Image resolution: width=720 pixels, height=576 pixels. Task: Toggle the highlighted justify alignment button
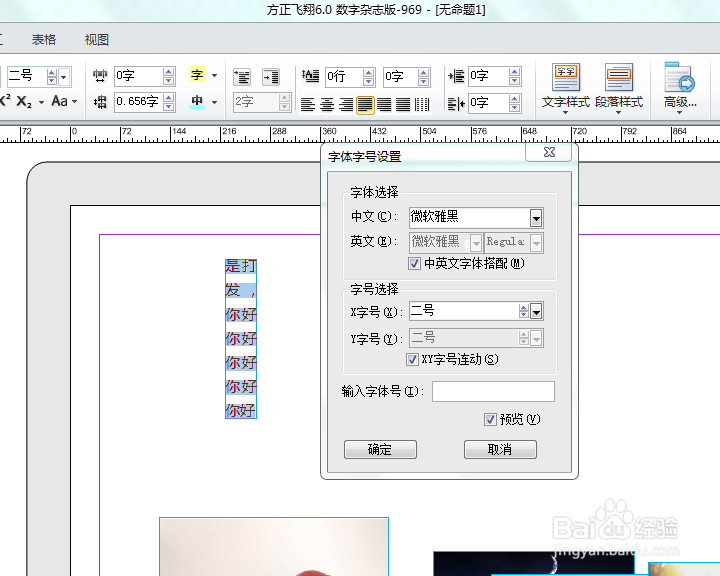[x=365, y=105]
